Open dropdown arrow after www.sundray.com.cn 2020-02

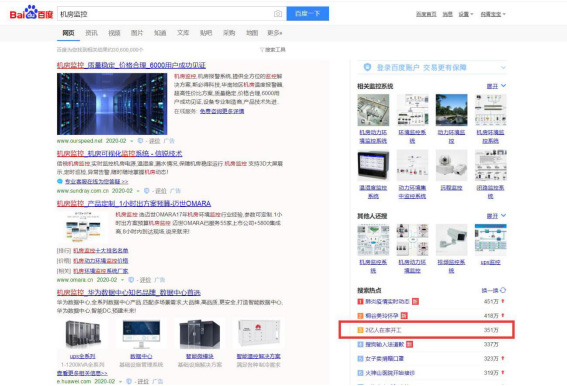(x=138, y=191)
